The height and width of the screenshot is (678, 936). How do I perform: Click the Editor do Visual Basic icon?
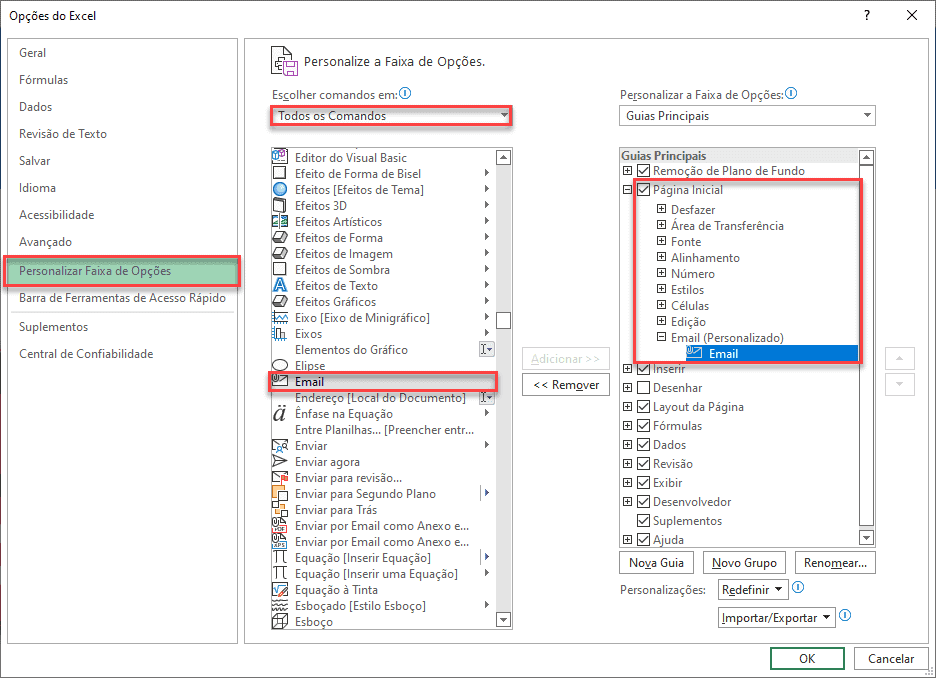(280, 158)
